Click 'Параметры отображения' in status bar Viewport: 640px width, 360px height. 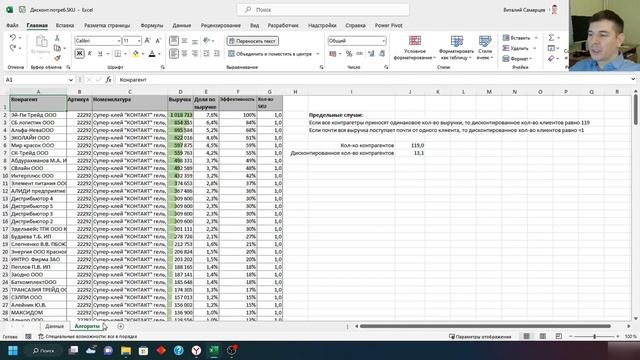click(480, 337)
